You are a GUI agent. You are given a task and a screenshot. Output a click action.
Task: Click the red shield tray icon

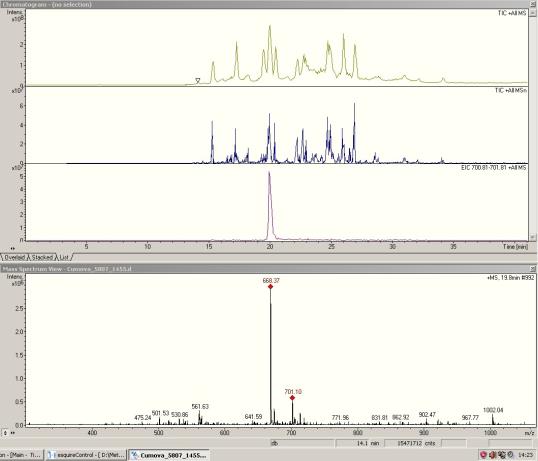(x=483, y=455)
